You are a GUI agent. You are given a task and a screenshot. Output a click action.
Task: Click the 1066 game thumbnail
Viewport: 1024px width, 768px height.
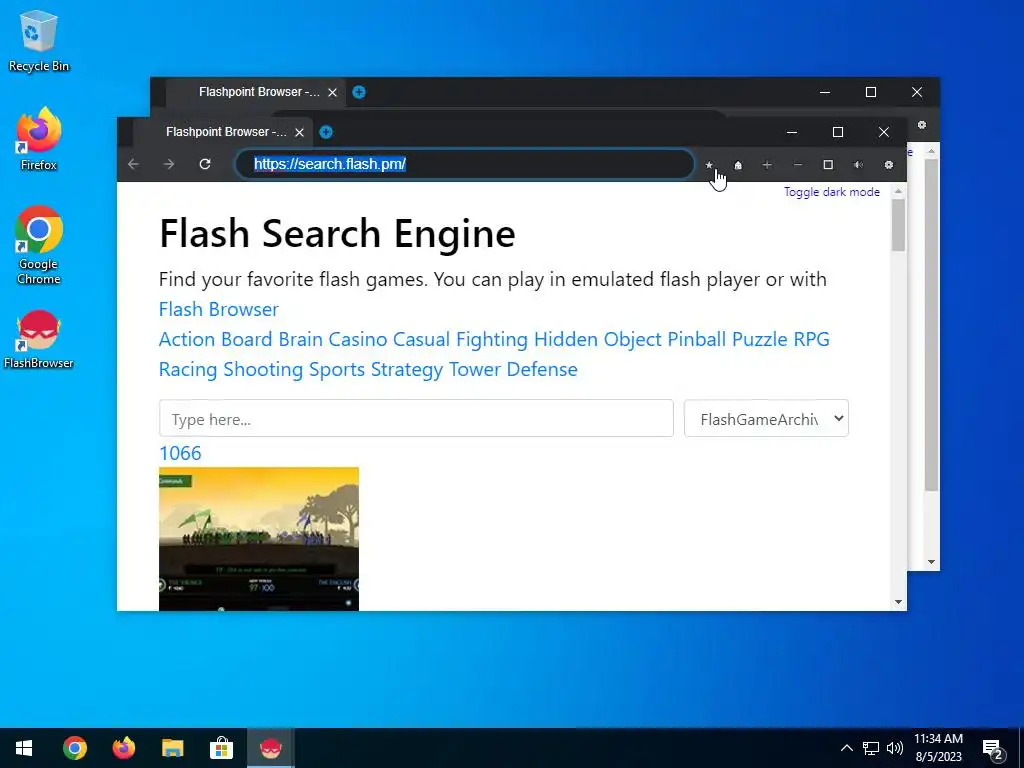pos(259,539)
